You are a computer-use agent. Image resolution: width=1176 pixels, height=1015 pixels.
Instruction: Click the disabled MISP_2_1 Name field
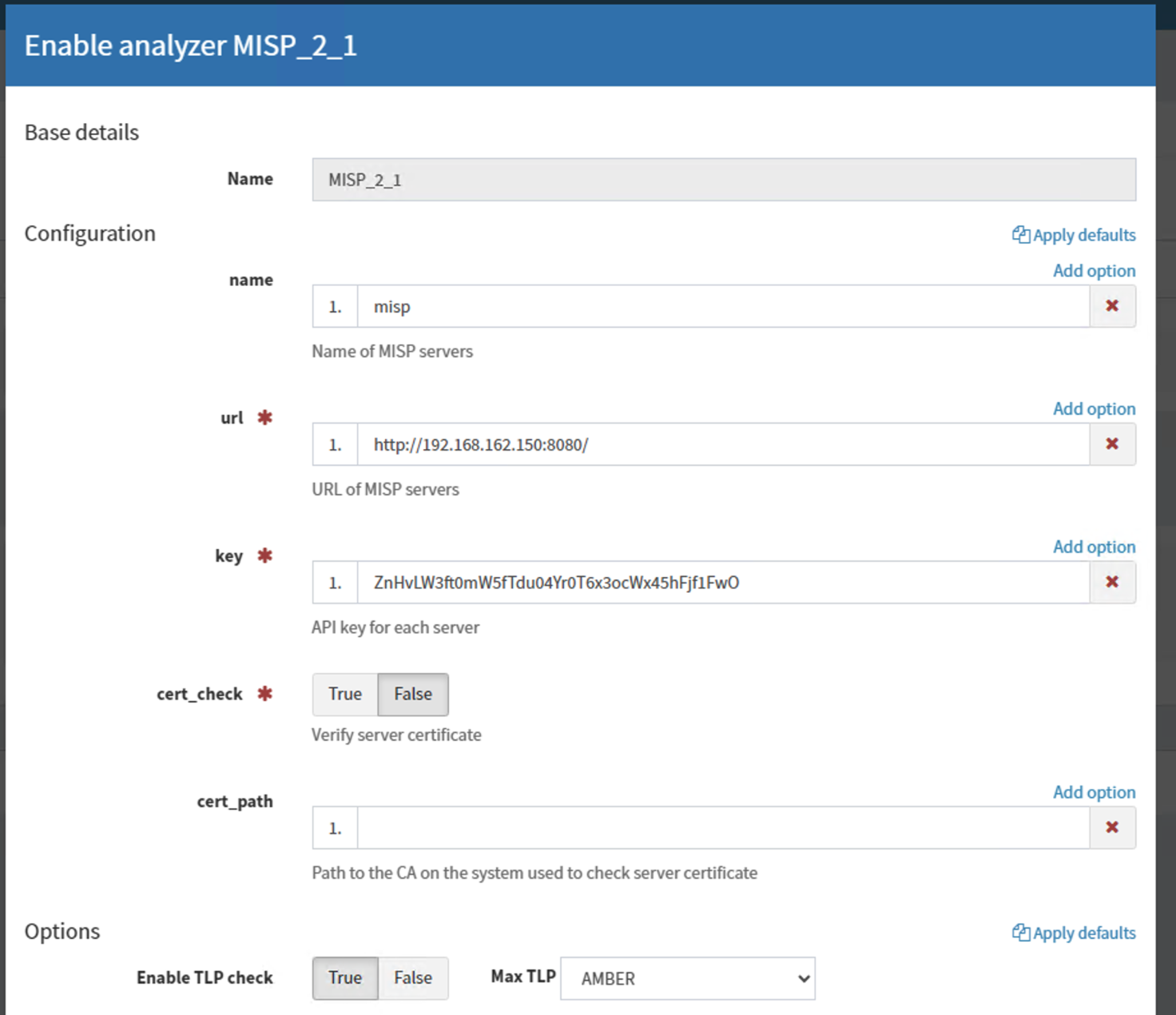point(723,180)
